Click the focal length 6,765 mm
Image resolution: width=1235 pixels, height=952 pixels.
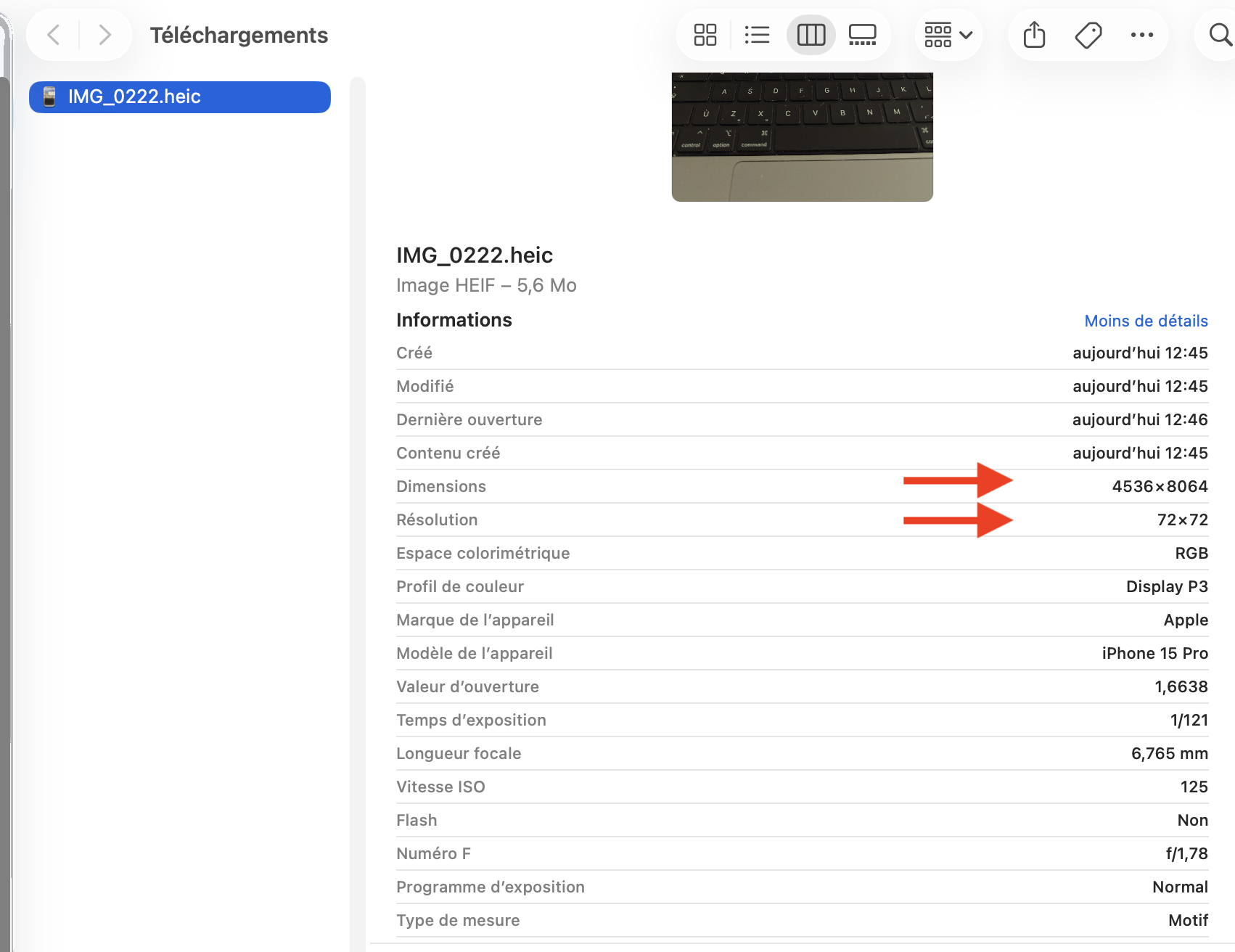point(1170,753)
